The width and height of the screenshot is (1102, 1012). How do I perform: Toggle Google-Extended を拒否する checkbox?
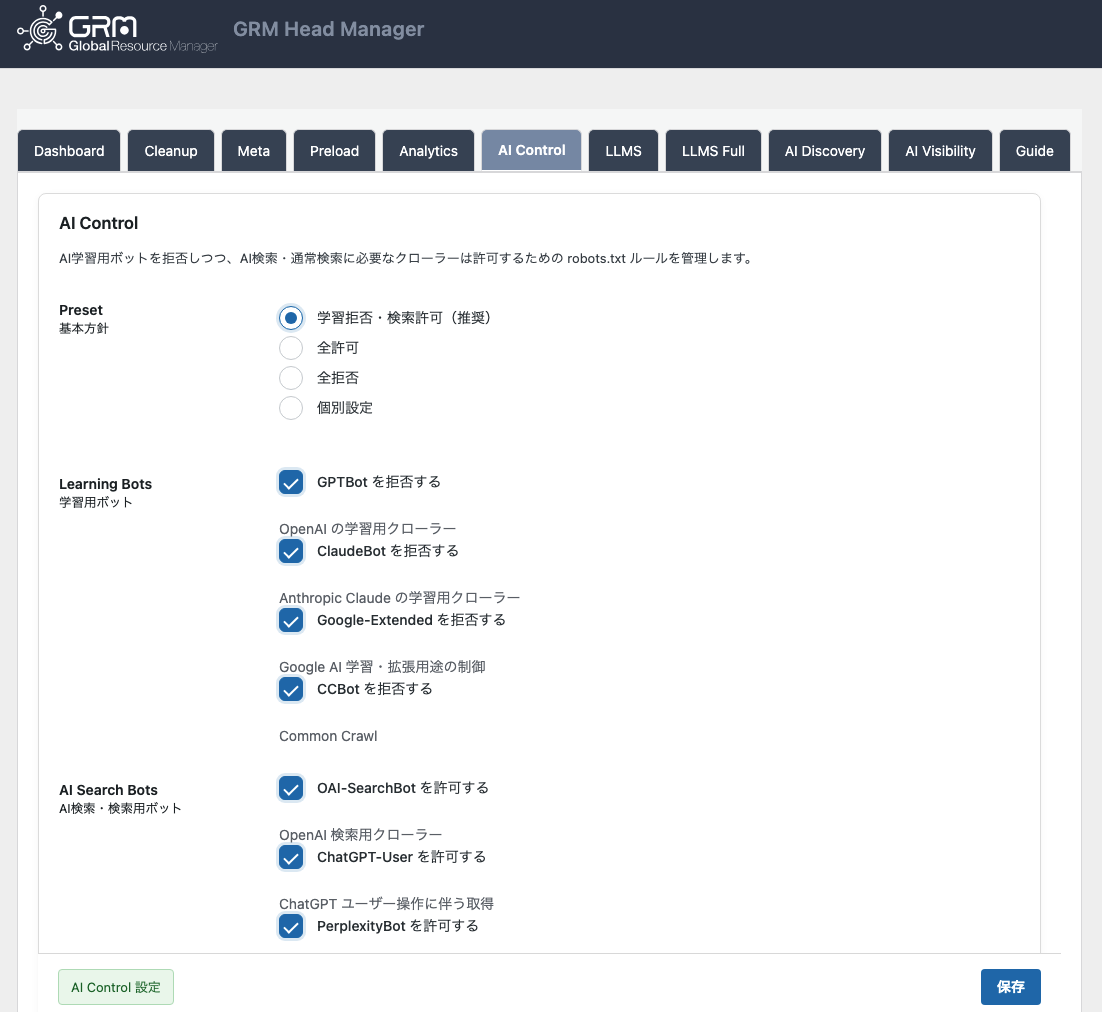point(291,620)
